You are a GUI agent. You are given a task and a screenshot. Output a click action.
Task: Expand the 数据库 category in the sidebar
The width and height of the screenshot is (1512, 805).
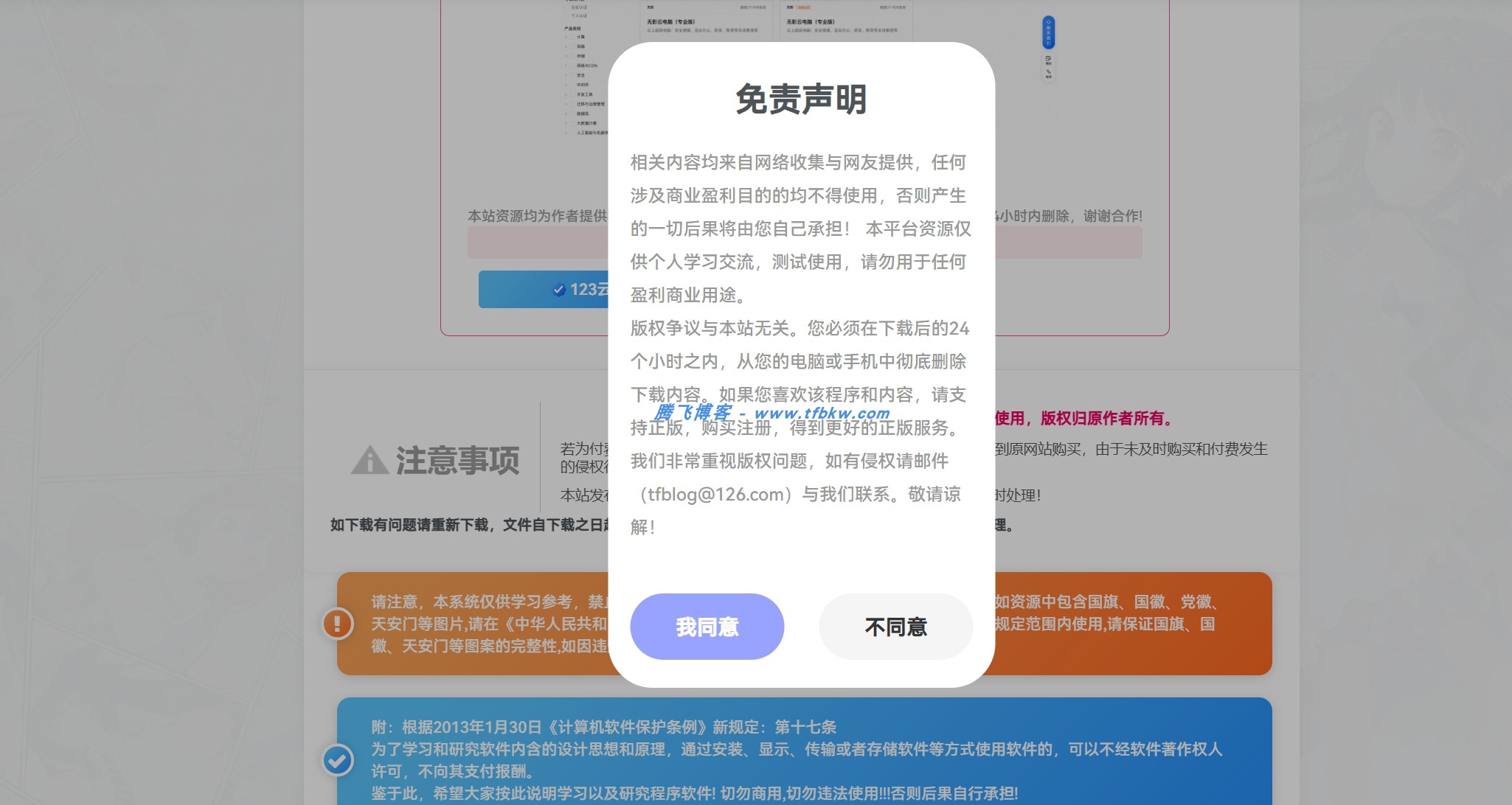click(566, 114)
